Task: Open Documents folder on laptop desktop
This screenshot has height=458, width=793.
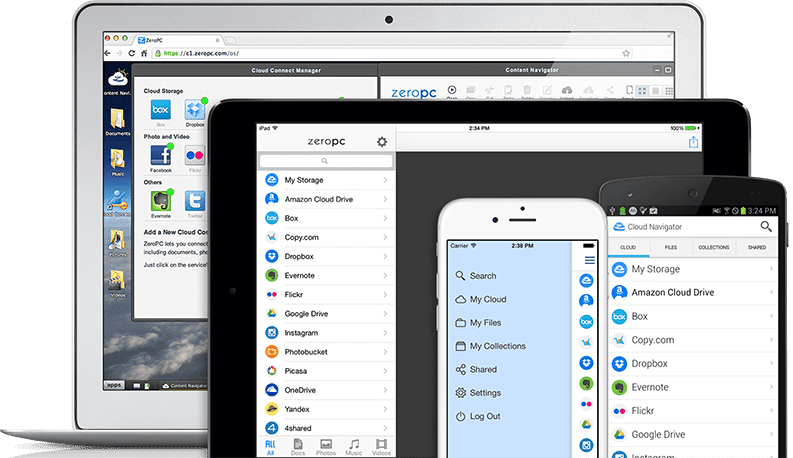Action: coord(118,119)
